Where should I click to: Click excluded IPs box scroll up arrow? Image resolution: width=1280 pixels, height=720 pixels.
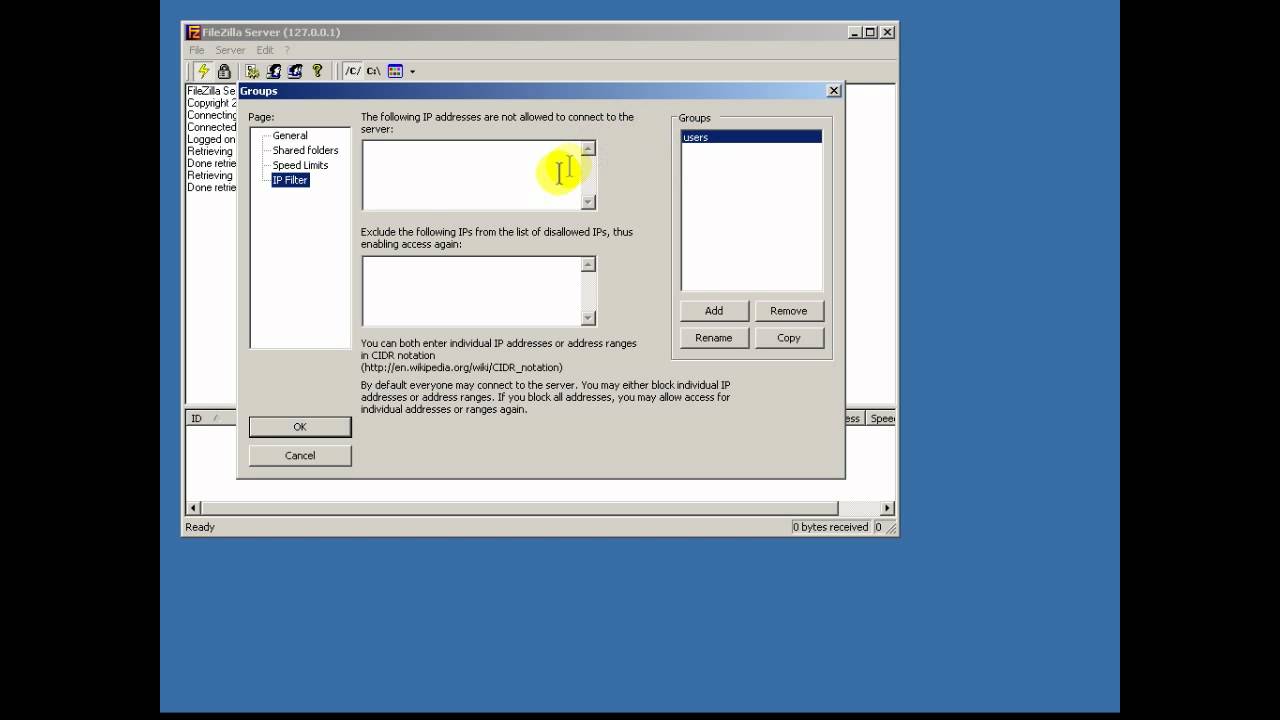588,265
